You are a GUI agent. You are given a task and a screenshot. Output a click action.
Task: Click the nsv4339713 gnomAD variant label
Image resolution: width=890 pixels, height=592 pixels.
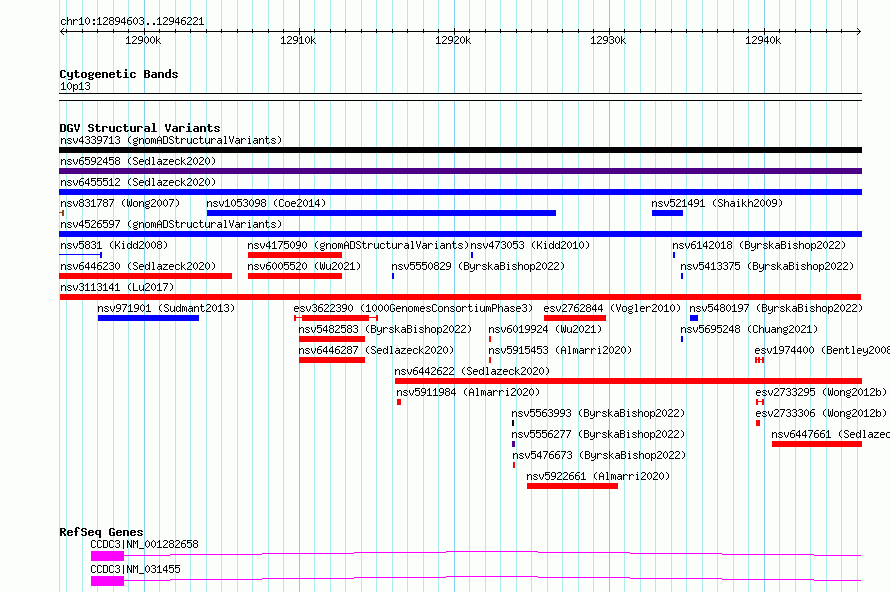(x=171, y=140)
